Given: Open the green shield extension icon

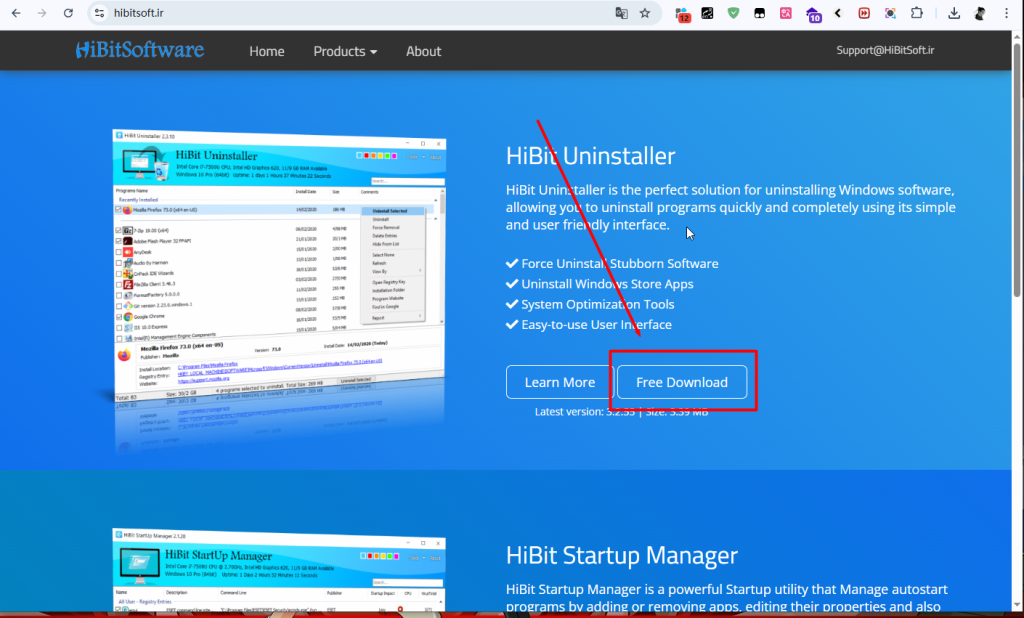Looking at the screenshot, I should coord(734,13).
